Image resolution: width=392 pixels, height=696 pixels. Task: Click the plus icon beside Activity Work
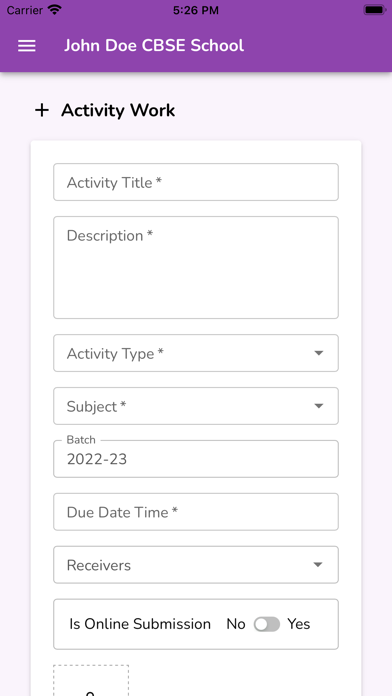coord(42,110)
